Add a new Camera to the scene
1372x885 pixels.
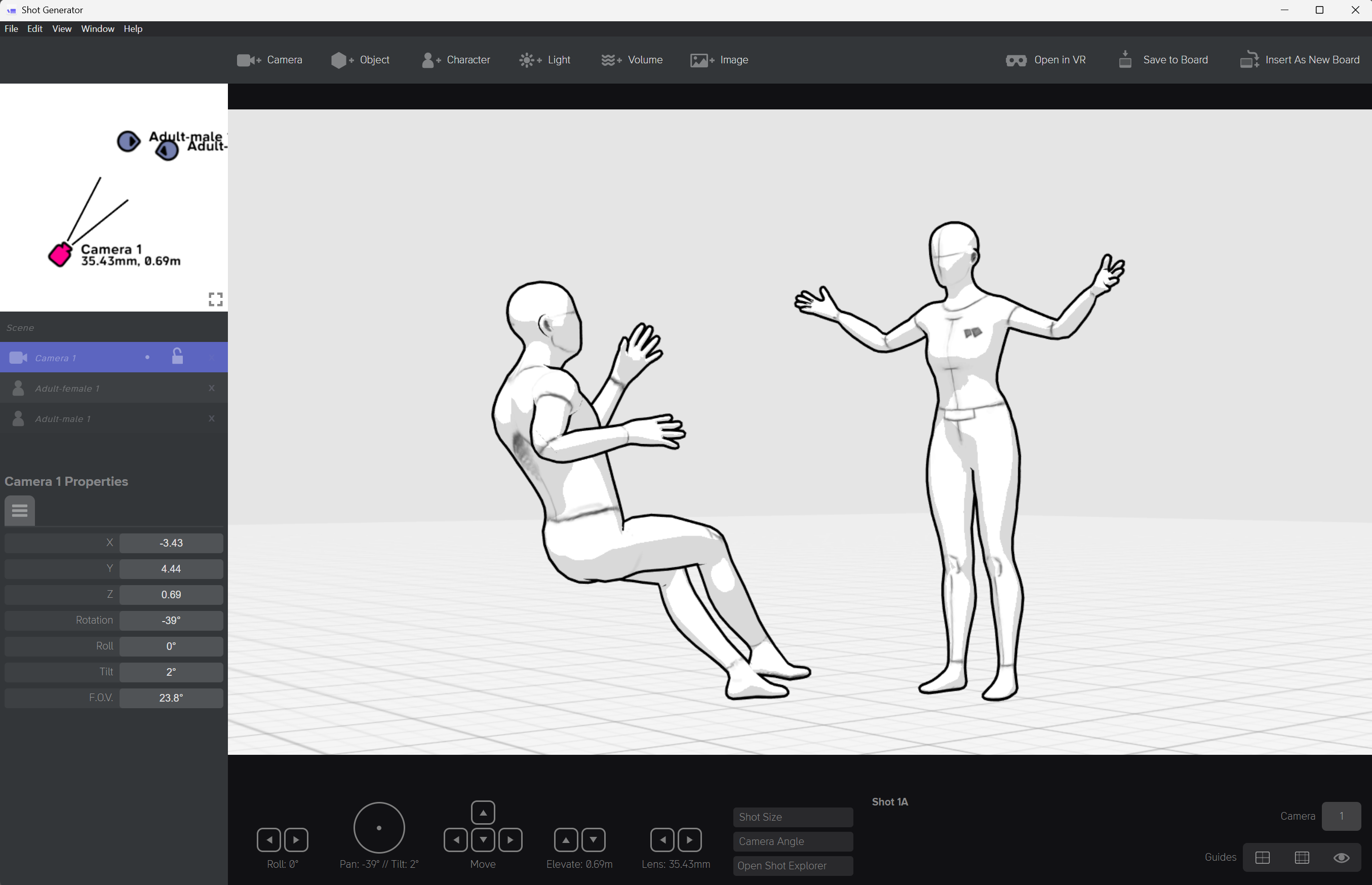(269, 60)
